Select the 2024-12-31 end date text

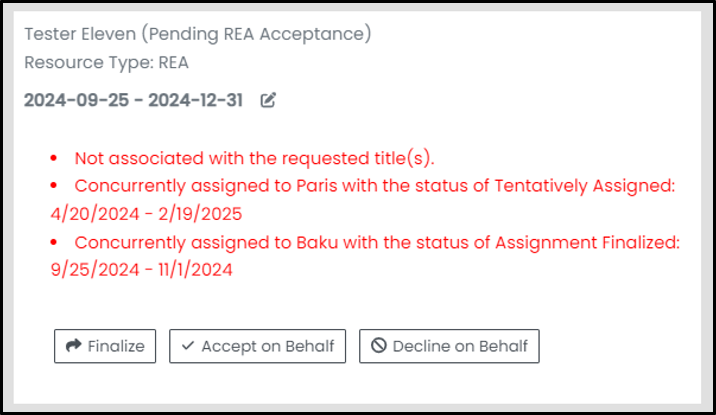click(195, 100)
